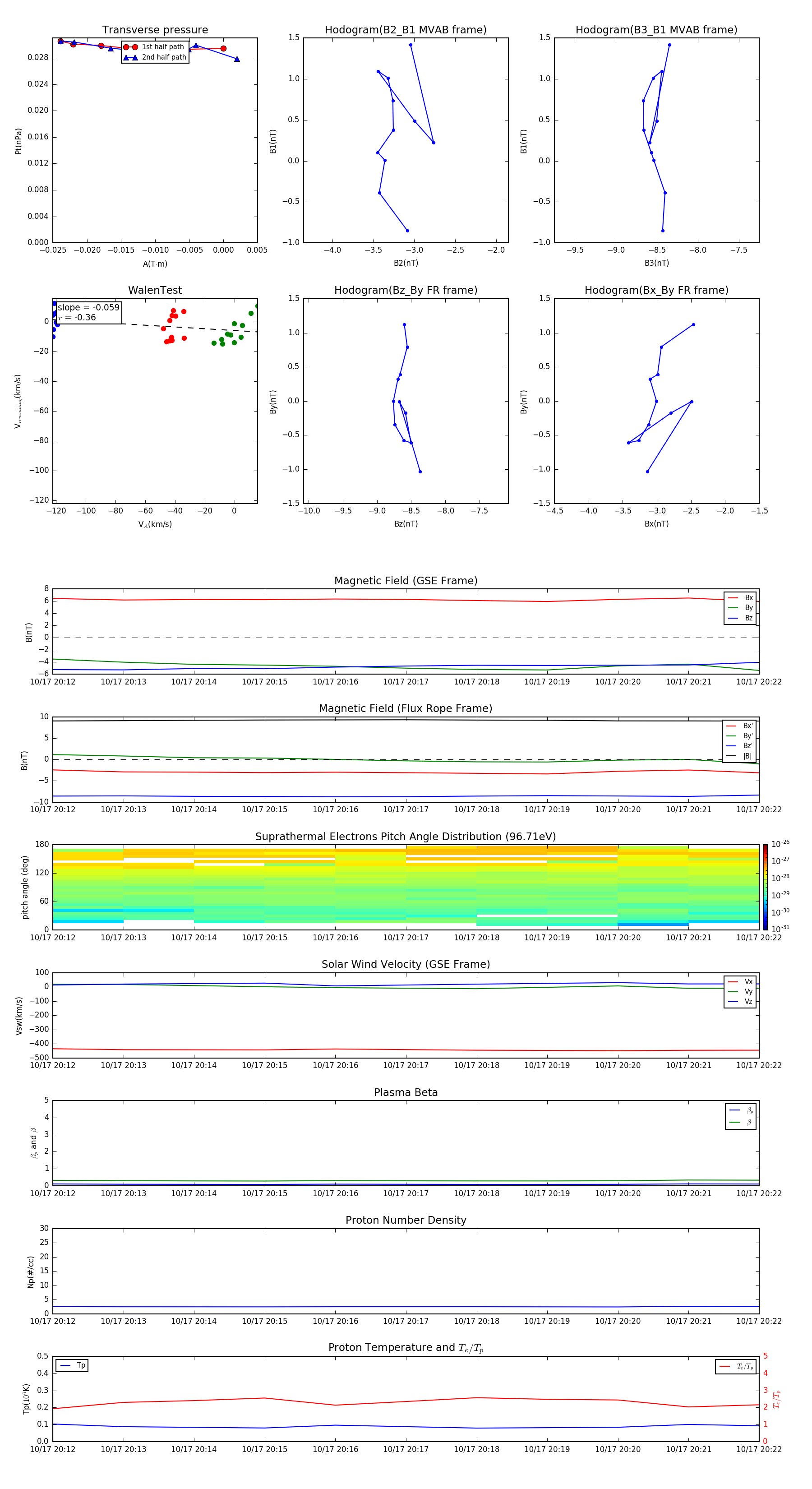Viewport: 812px width, 1489px height.
Task: Click the '|B|' legend entry in flux rope panel
Action: [x=740, y=756]
